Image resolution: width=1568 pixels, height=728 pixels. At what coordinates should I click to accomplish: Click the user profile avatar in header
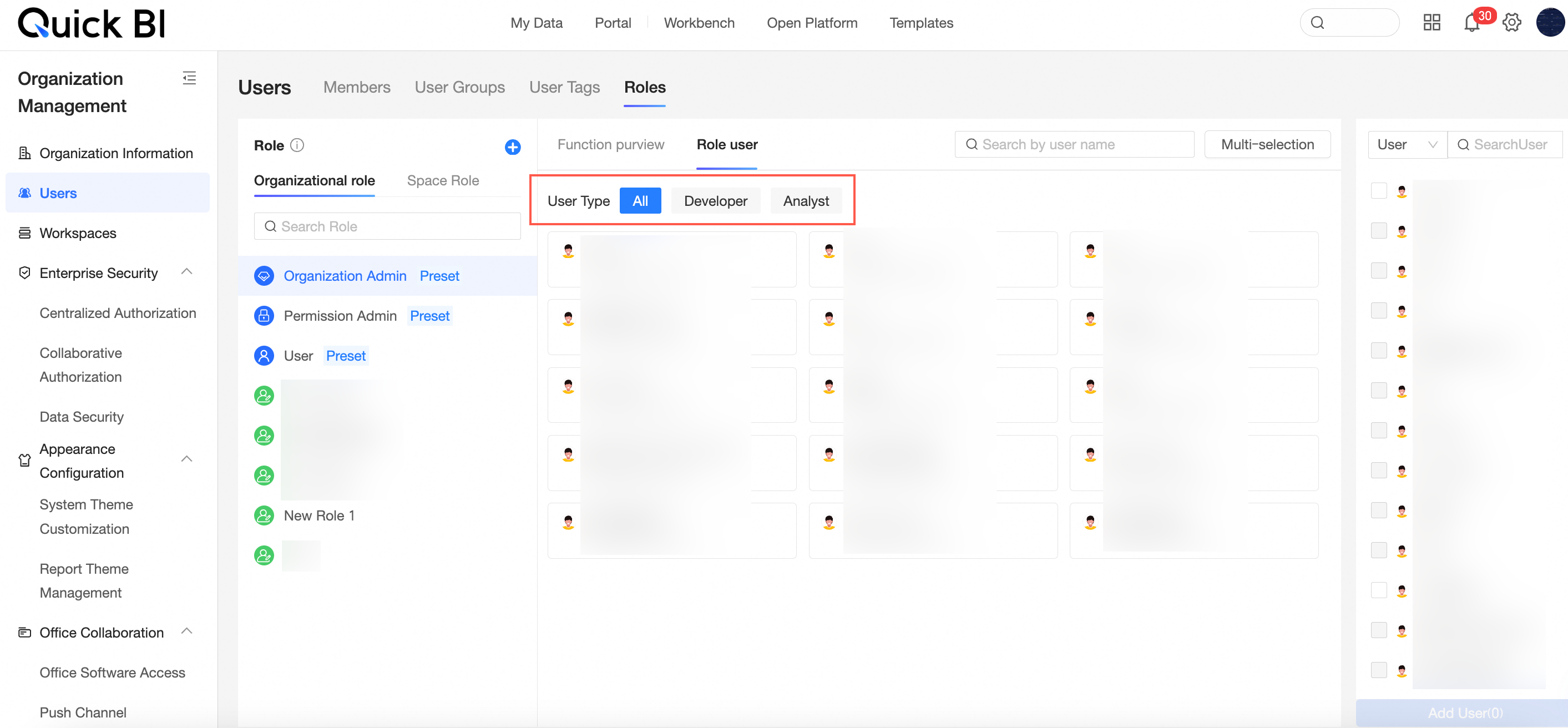point(1549,23)
